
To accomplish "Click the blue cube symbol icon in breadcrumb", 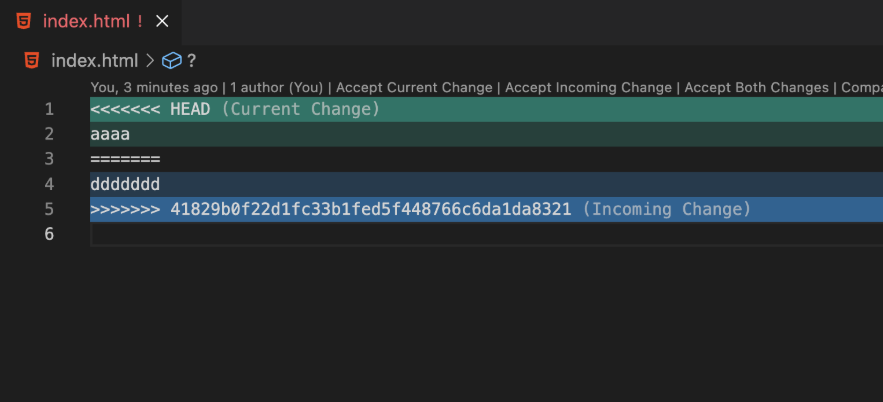I will pyautogui.click(x=172, y=60).
